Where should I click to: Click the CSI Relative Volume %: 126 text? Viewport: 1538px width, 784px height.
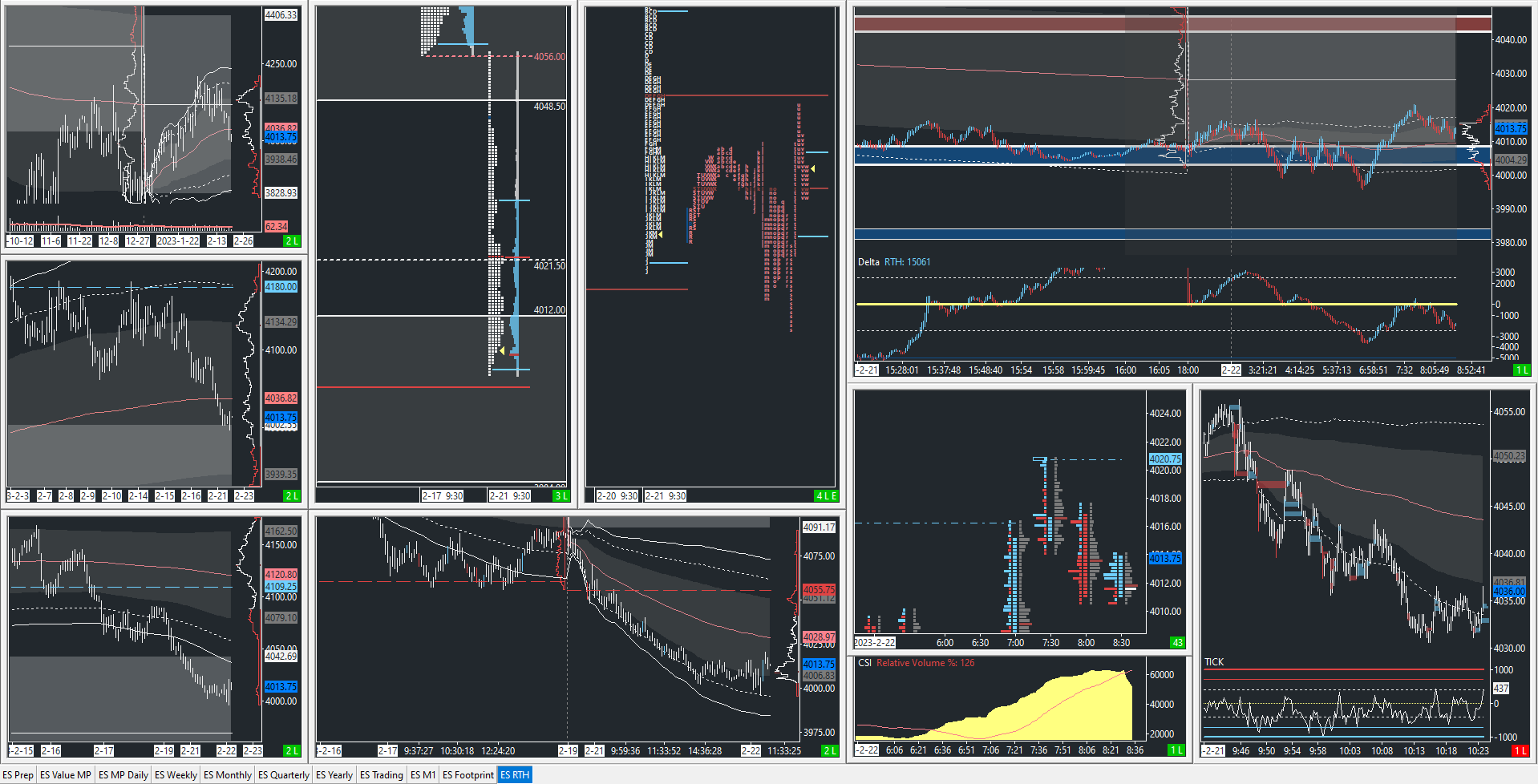pyautogui.click(x=917, y=663)
